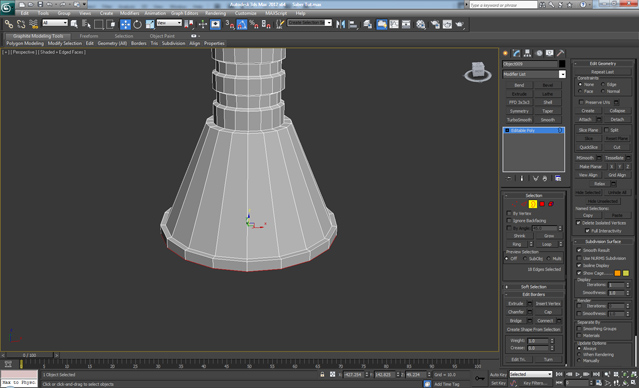Select When Rendering update option
Viewport: 639px width, 388px height.
[579, 355]
